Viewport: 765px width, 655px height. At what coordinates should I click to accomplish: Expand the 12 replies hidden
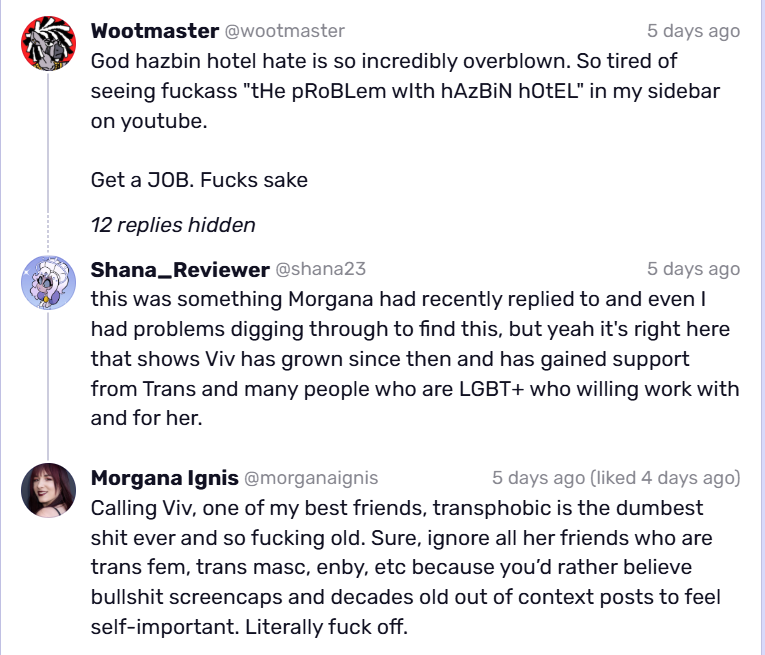(x=173, y=225)
